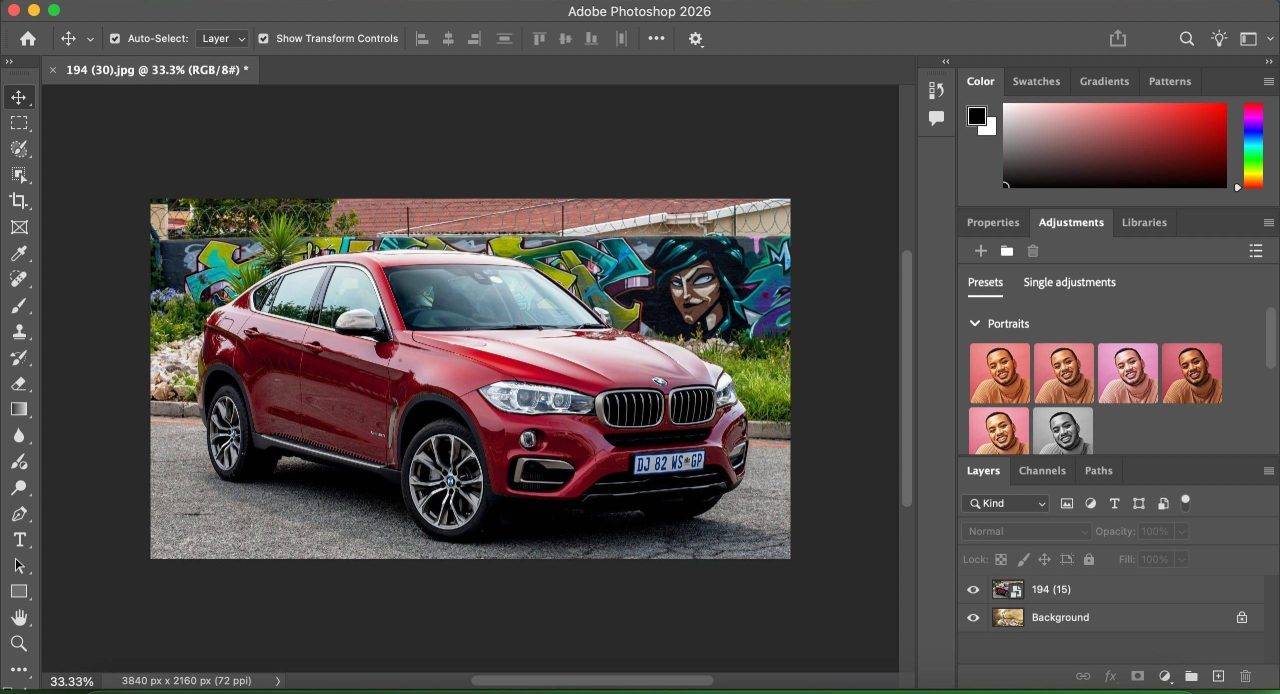Select the Hand tool
This screenshot has width=1280, height=694.
[19, 618]
